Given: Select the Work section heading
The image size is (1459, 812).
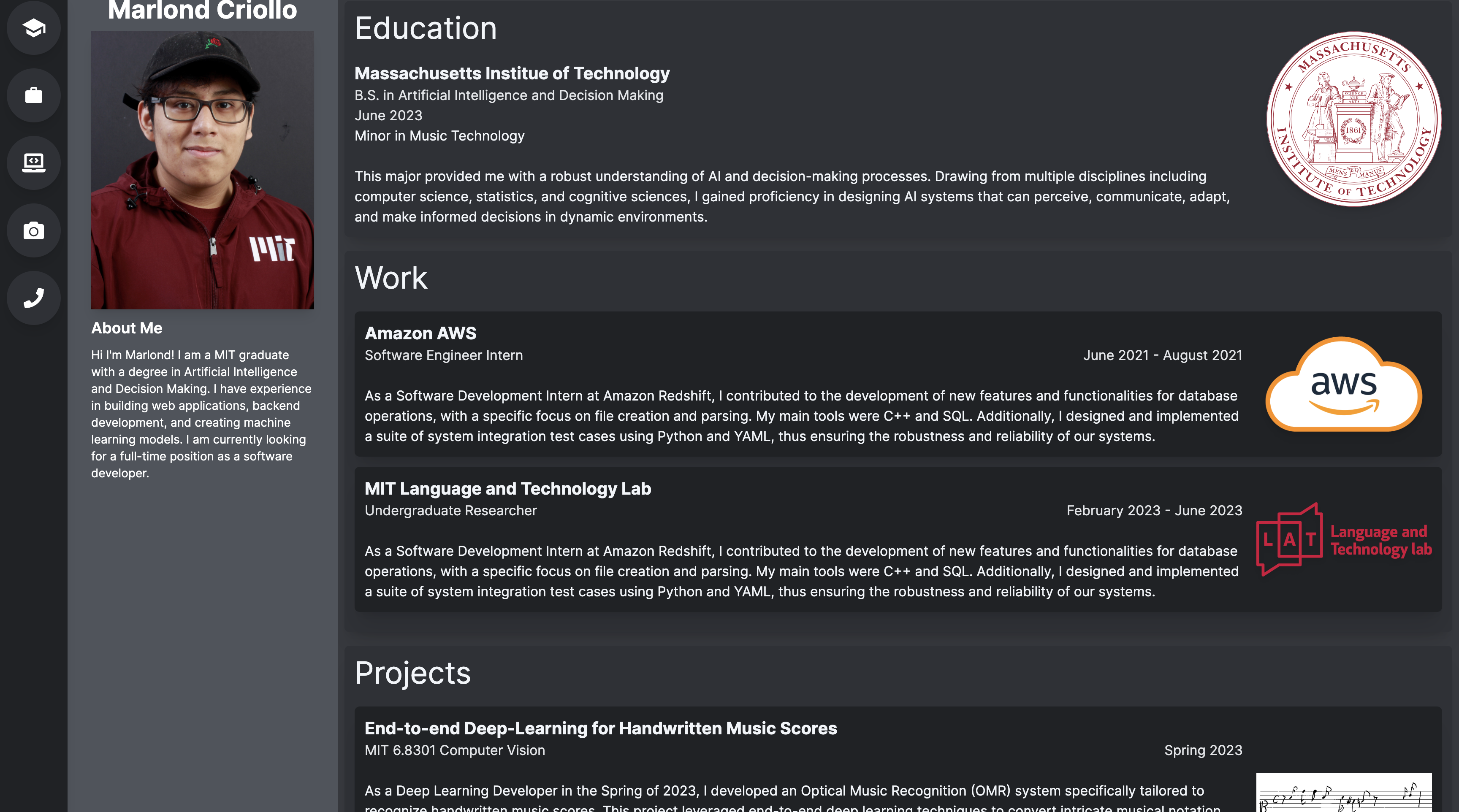Looking at the screenshot, I should pos(391,278).
